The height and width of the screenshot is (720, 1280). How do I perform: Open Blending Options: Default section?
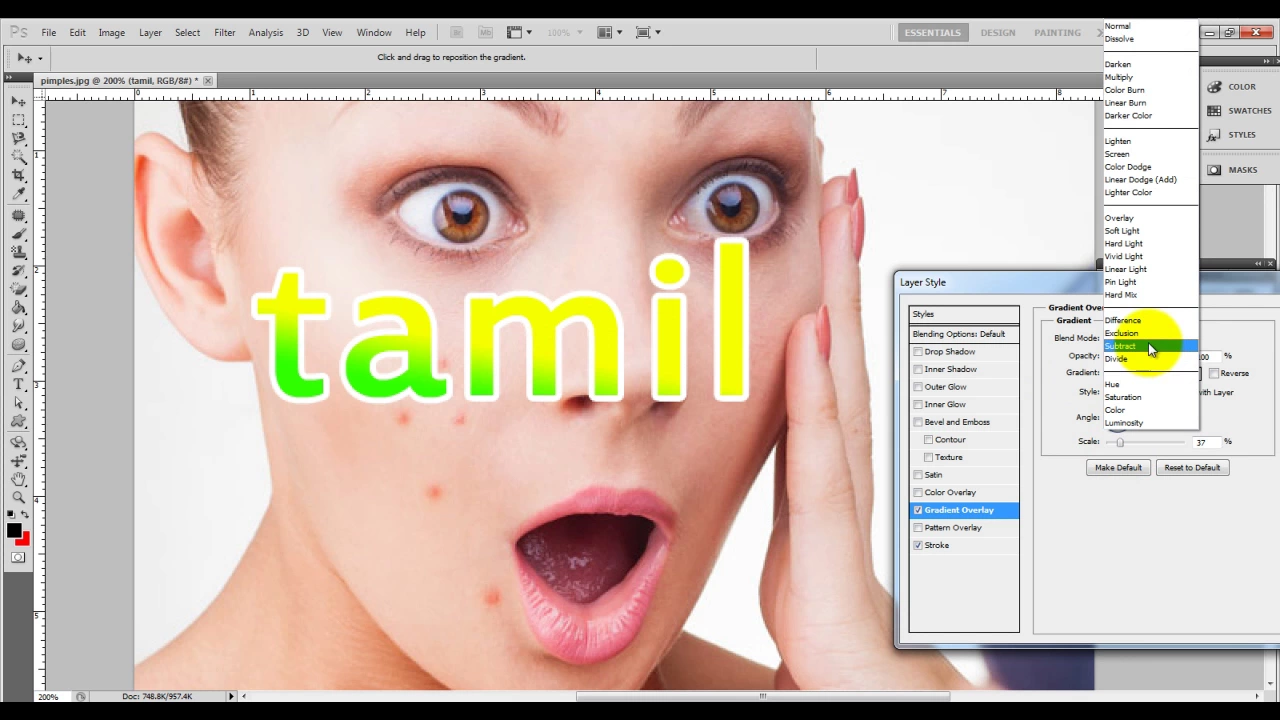point(964,334)
